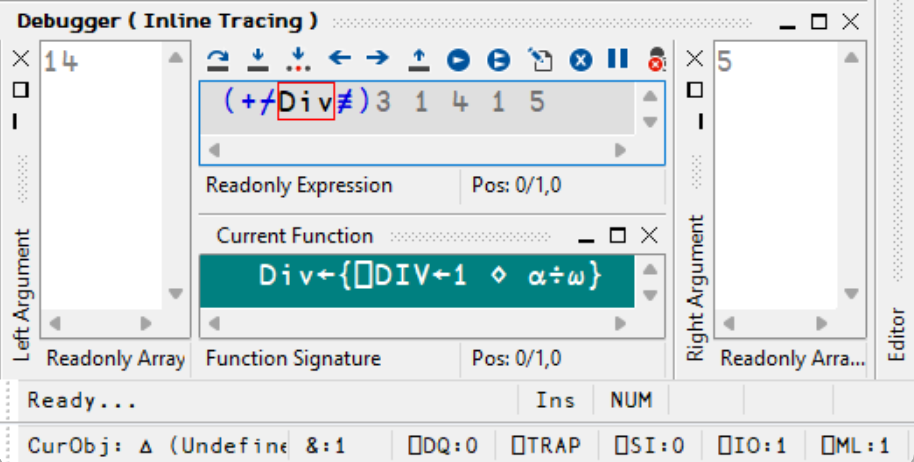This screenshot has height=462, width=914.
Task: Click the blue X stop debugging icon
Action: [x=581, y=59]
